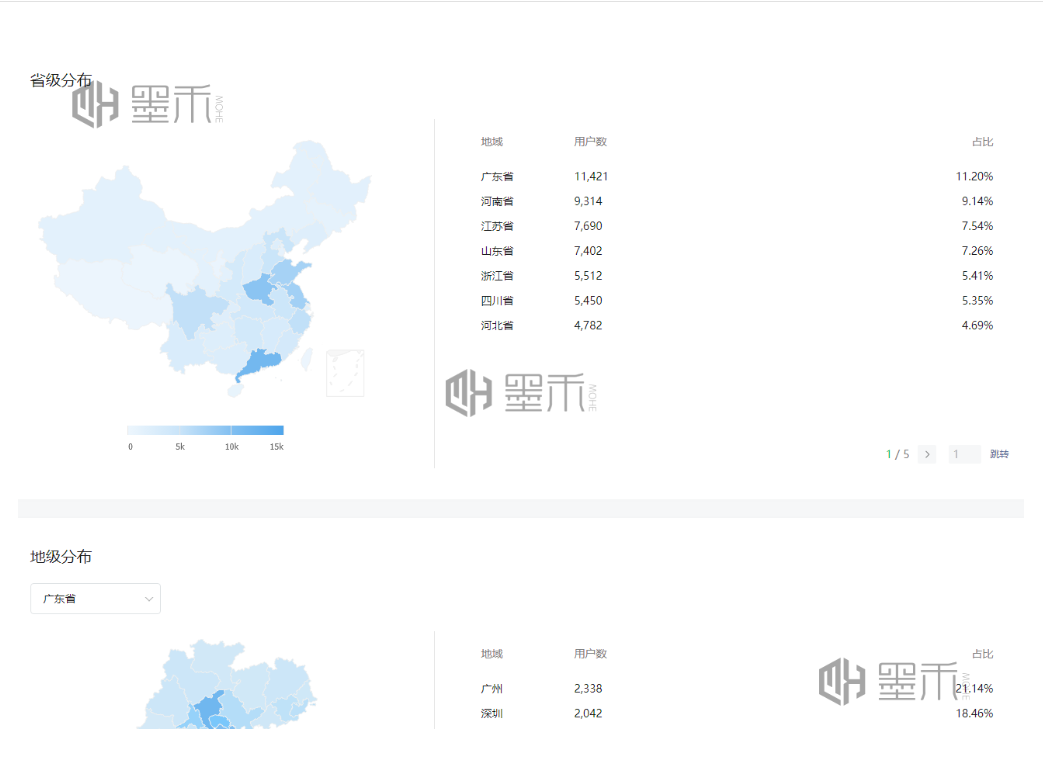Click the page number input field
Image resolution: width=1043 pixels, height=783 pixels.
pyautogui.click(x=965, y=454)
